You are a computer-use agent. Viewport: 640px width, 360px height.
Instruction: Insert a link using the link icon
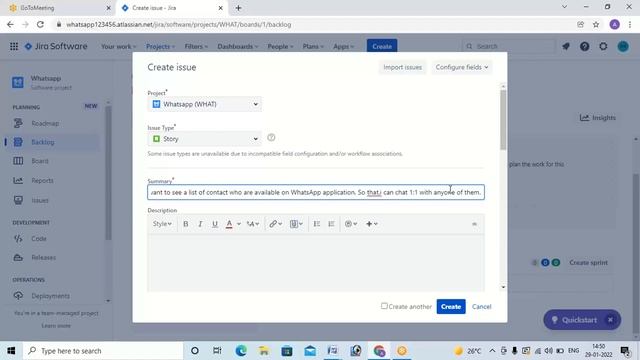[x=276, y=224]
